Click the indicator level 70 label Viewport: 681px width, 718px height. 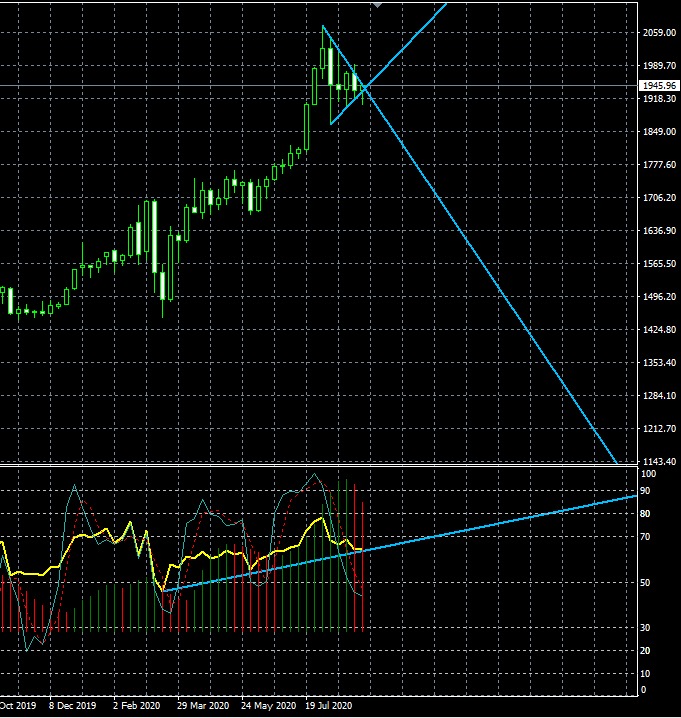pyautogui.click(x=645, y=537)
